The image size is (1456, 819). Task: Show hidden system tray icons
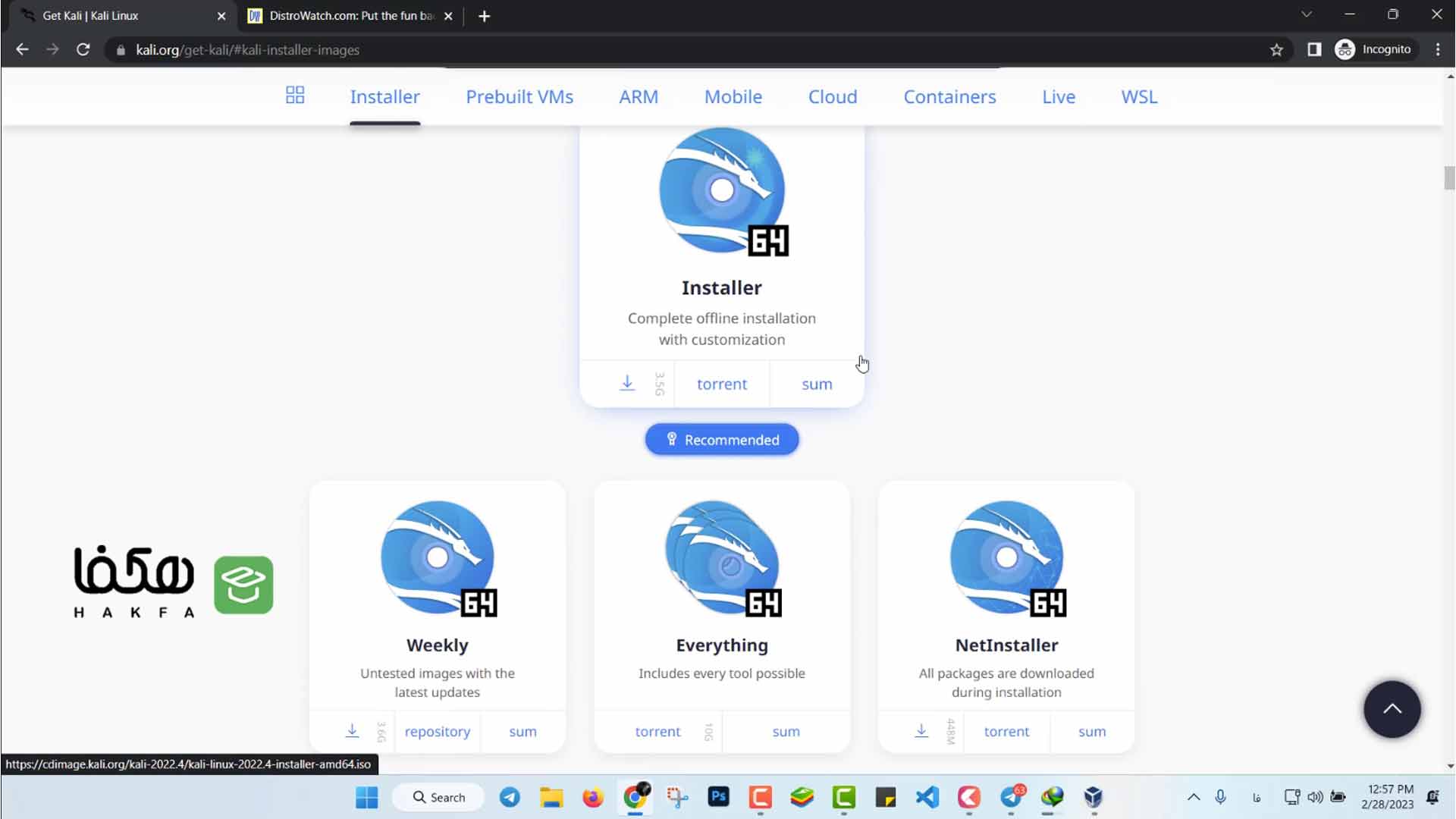tap(1194, 797)
